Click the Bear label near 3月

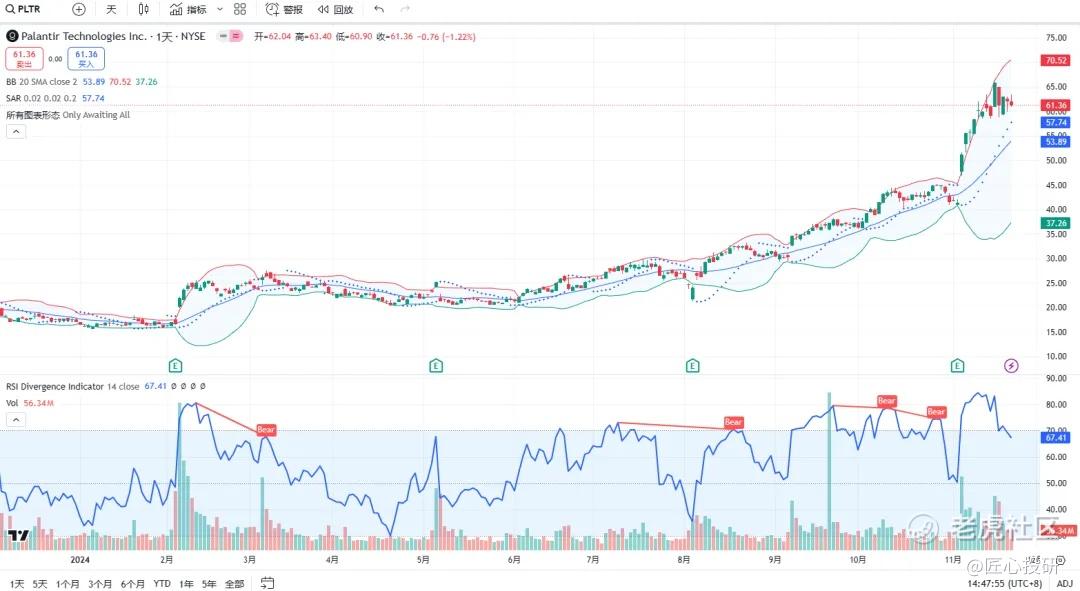pyautogui.click(x=266, y=429)
